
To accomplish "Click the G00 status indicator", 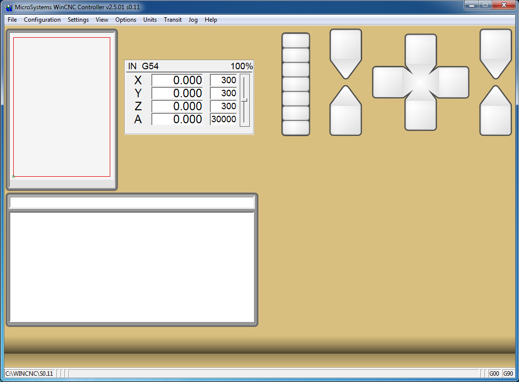I will point(494,373).
